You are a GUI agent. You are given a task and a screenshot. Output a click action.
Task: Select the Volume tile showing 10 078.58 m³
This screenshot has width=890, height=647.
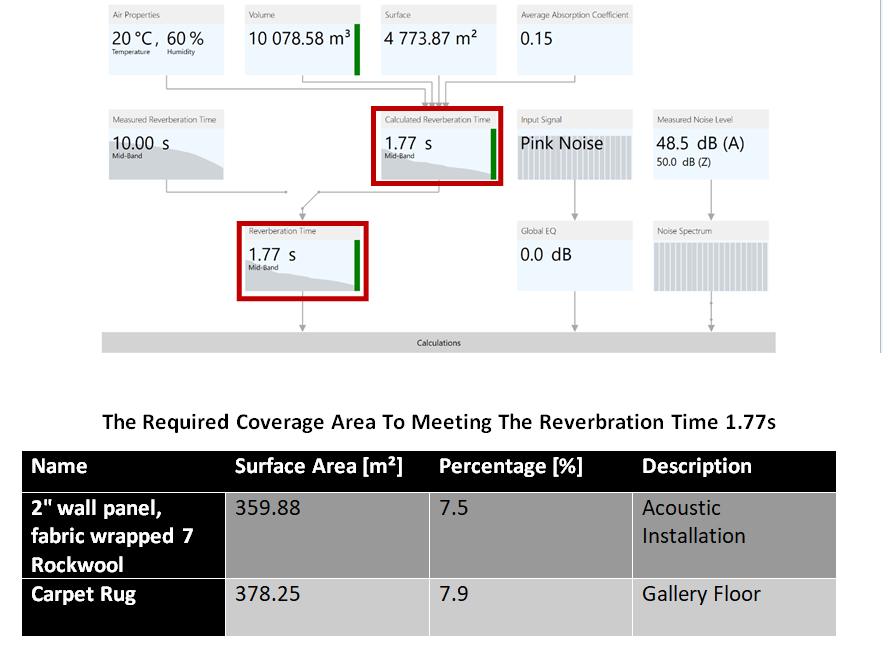pos(300,40)
